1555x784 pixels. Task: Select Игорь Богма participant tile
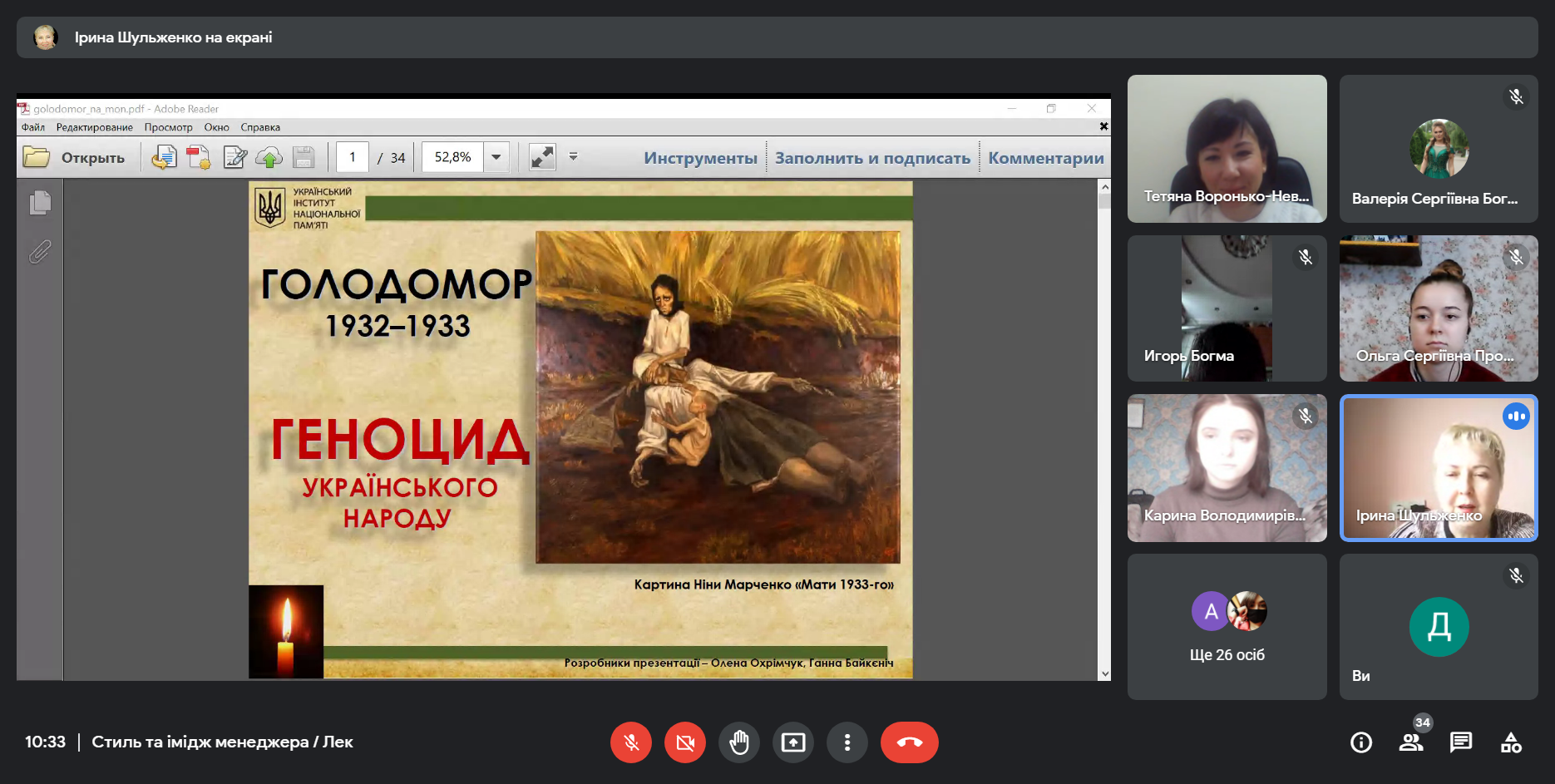1227,308
